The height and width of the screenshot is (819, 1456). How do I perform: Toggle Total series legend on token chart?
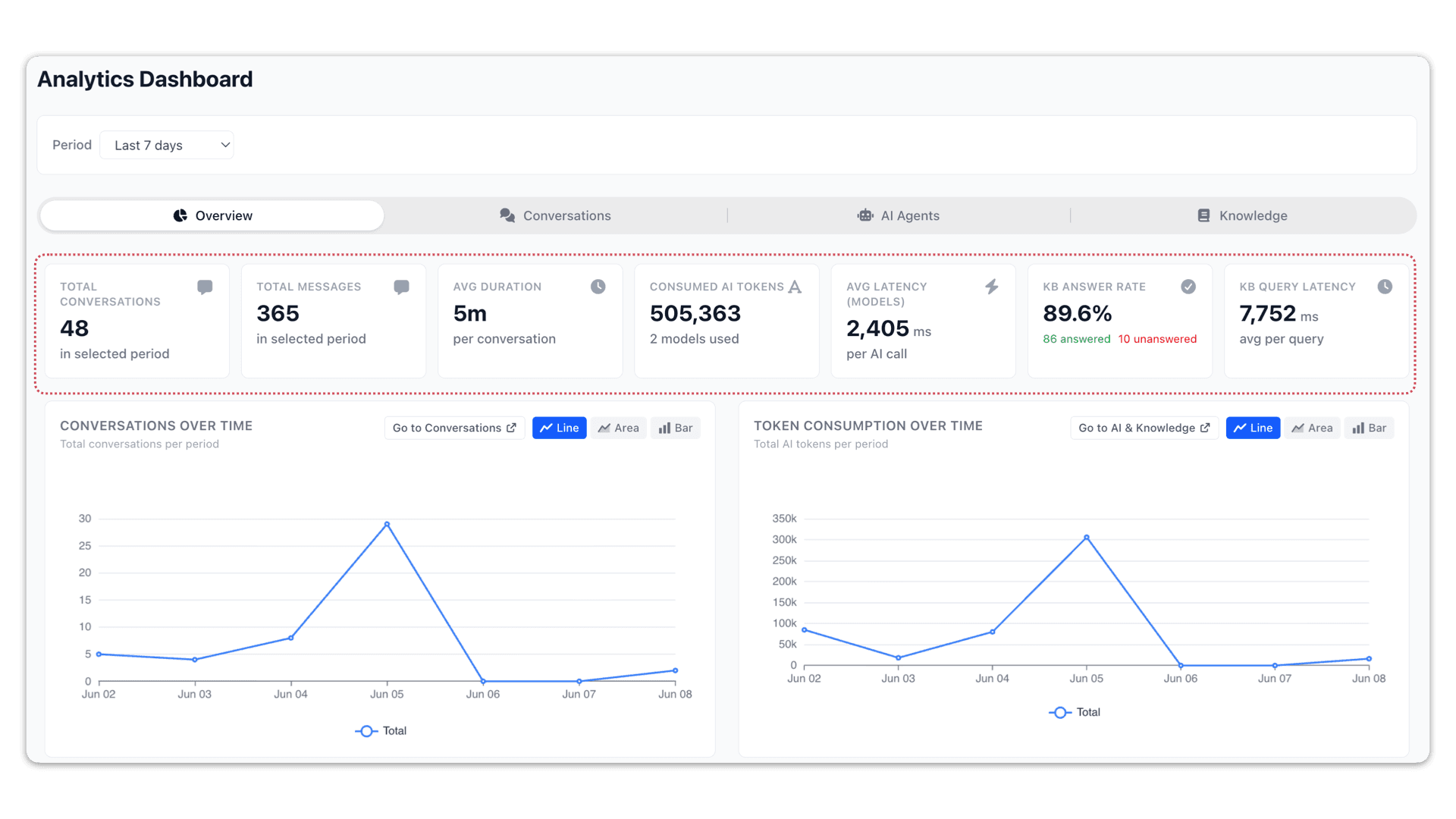[x=1075, y=712]
